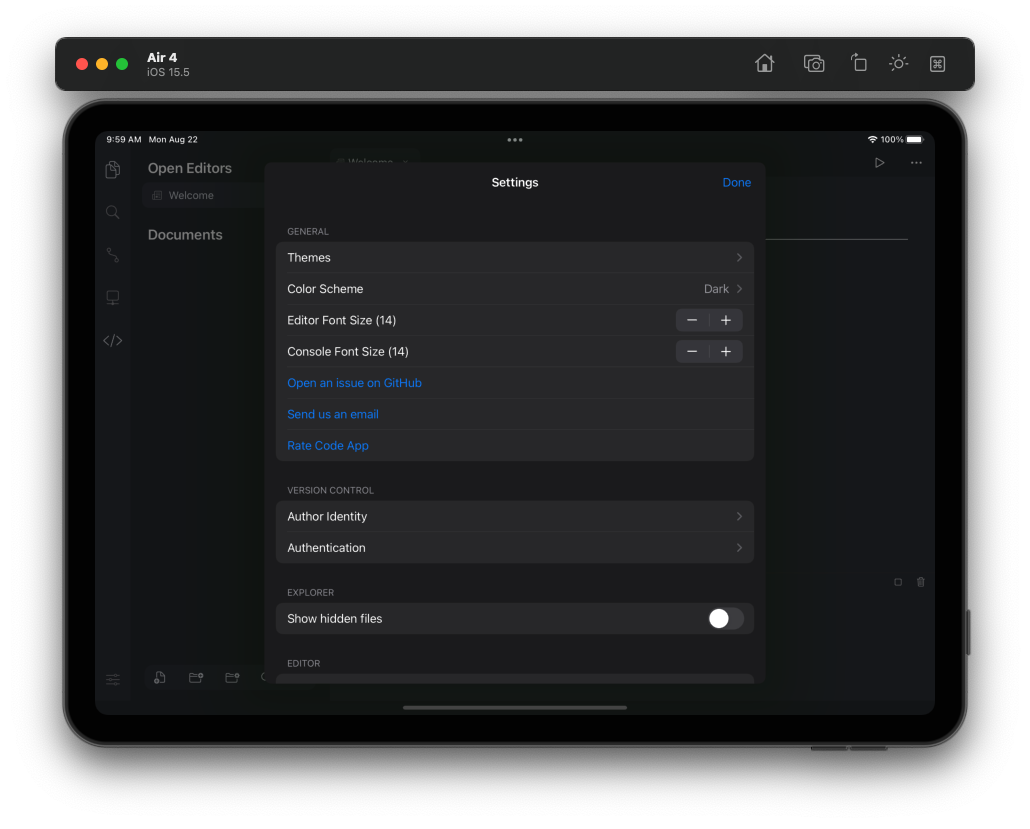Select the Search tool in the sidebar
The width and height of the screenshot is (1030, 829).
(112, 211)
